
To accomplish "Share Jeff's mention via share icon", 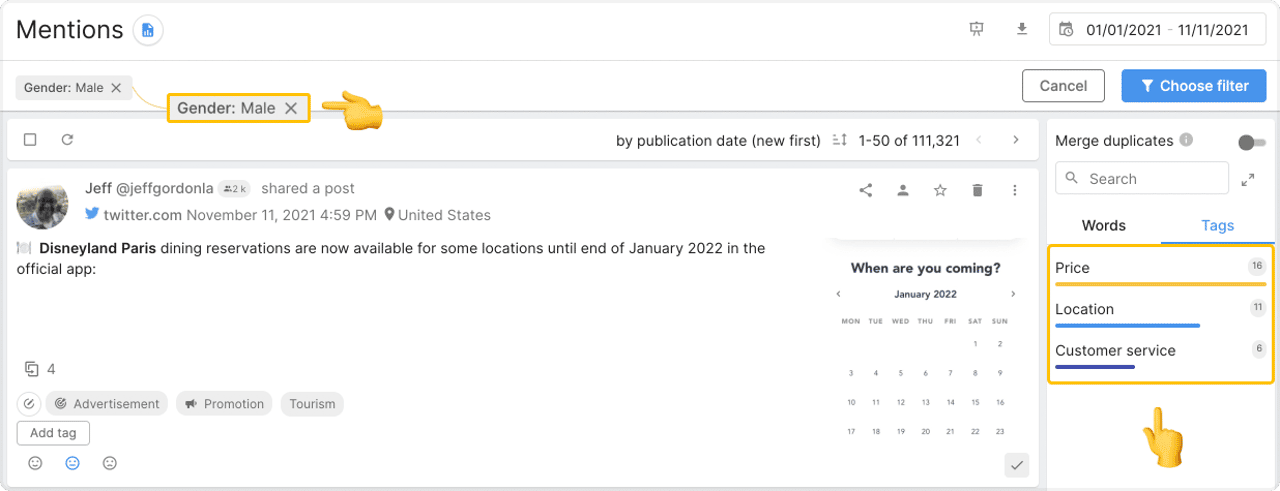I will (866, 190).
